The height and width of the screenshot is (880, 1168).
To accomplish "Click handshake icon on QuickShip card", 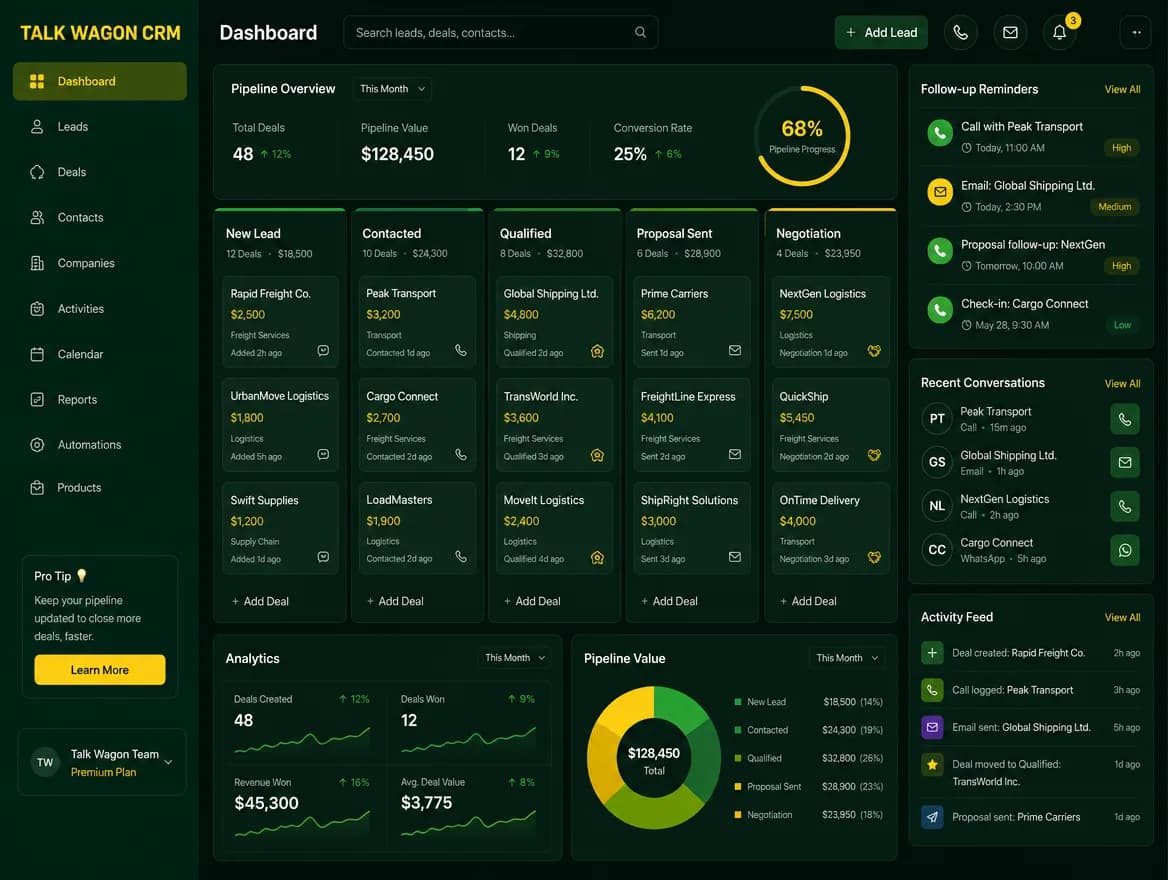I will coord(875,455).
